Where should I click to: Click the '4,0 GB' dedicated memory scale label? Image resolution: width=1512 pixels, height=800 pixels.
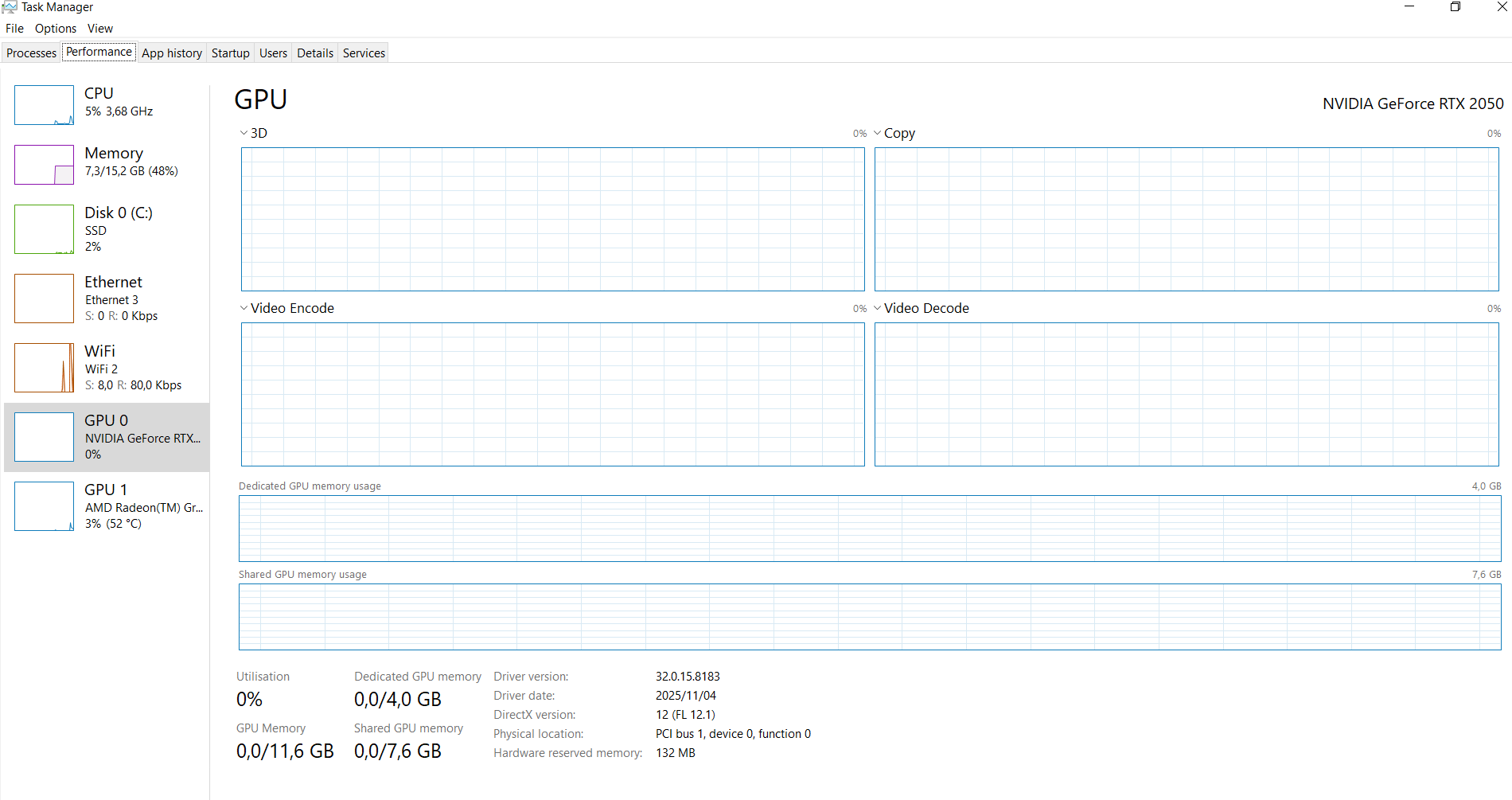[1487, 486]
